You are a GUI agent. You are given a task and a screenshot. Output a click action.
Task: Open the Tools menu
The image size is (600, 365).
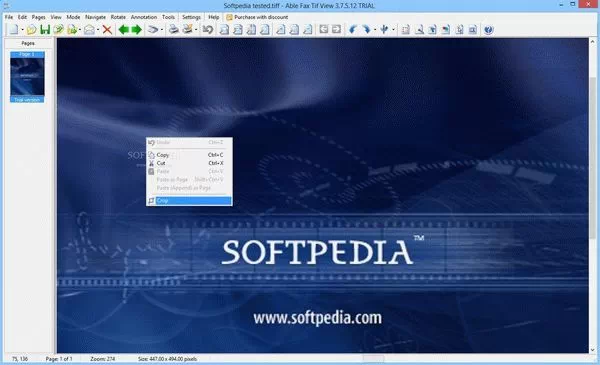168,17
